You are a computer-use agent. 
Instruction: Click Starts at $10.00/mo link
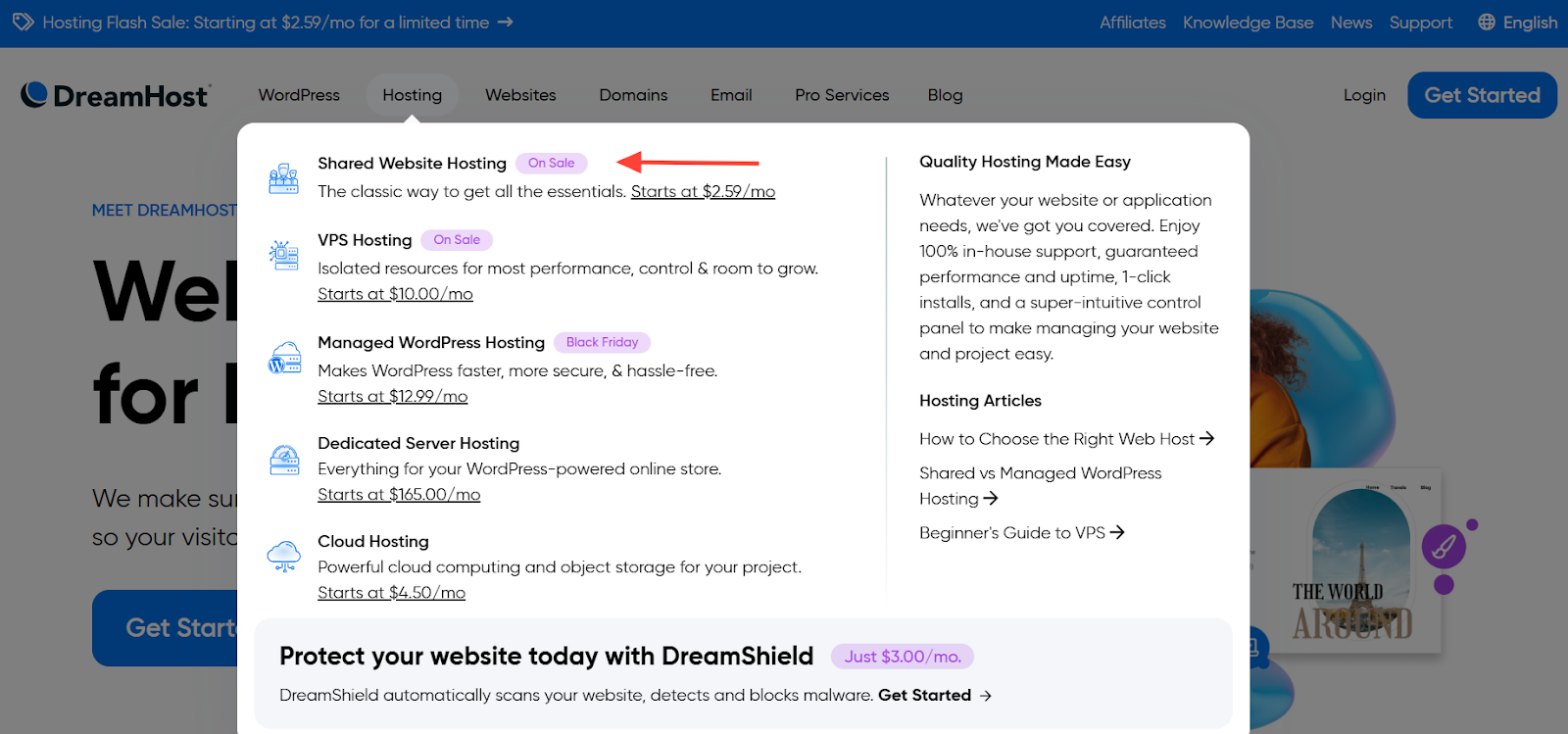pyautogui.click(x=395, y=294)
